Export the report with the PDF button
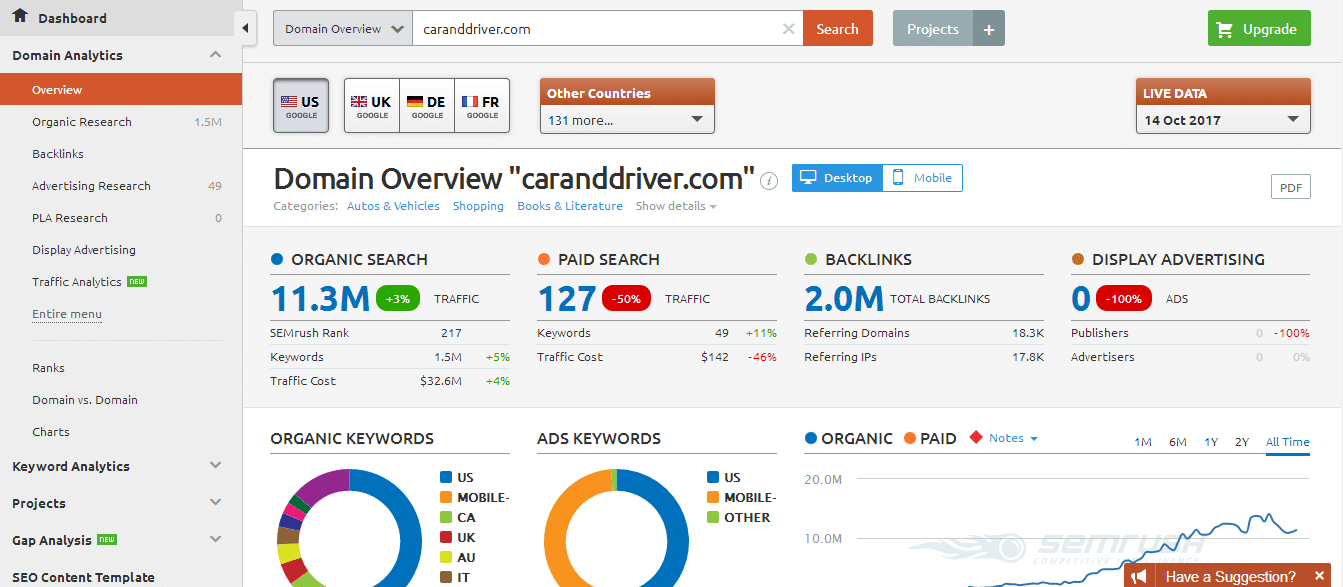 tap(1291, 187)
